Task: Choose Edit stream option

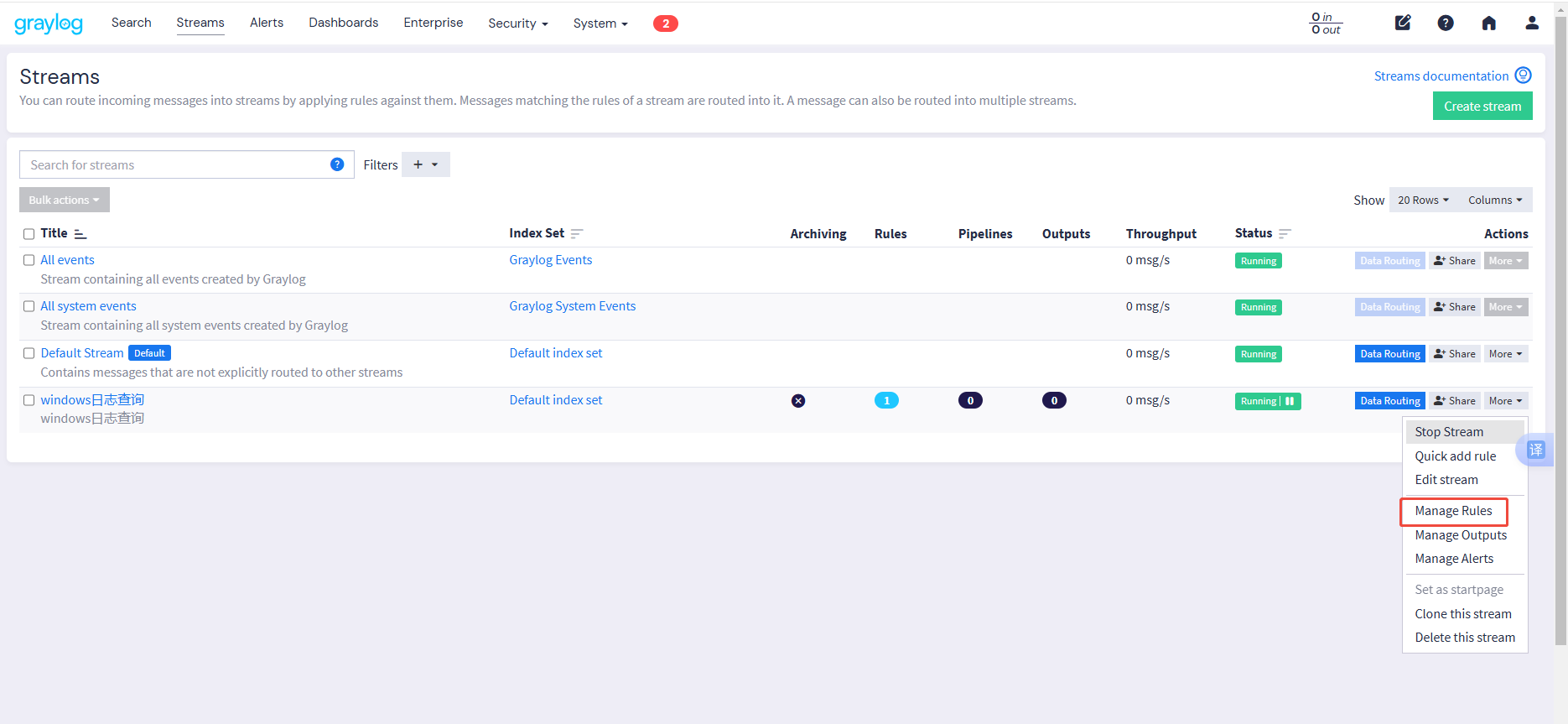Action: pos(1465,480)
